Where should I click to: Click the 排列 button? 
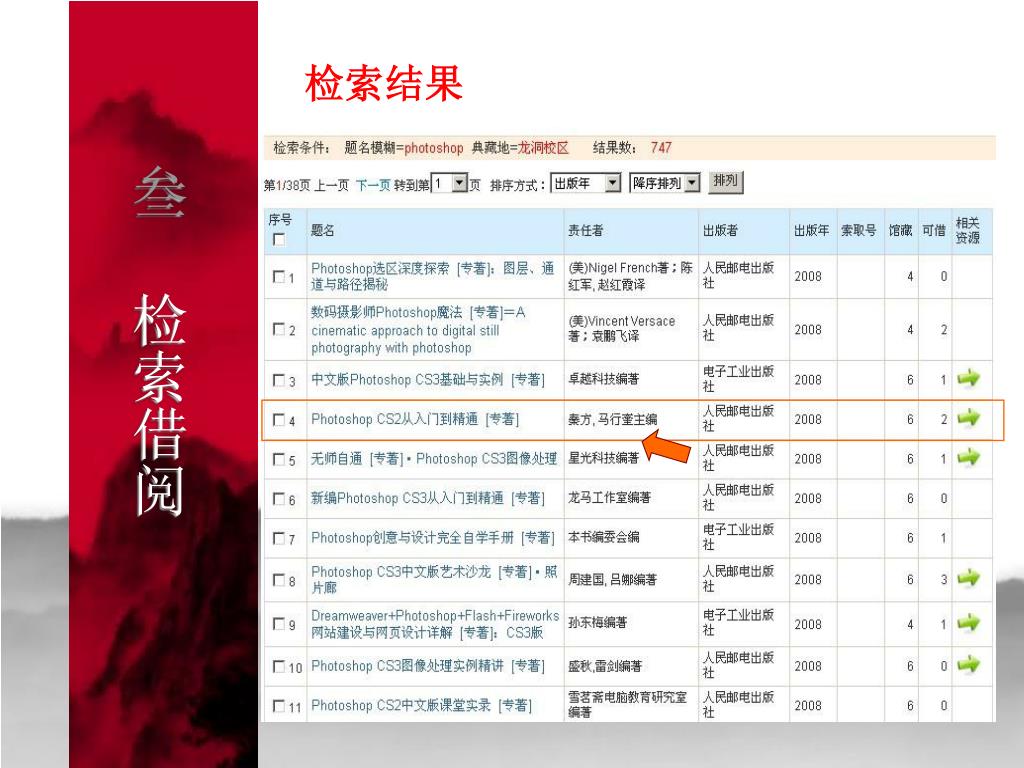726,182
